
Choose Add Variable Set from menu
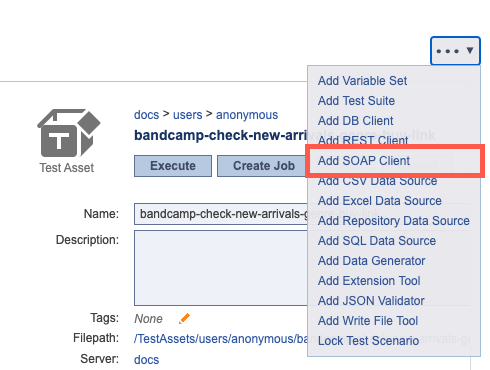tap(362, 81)
